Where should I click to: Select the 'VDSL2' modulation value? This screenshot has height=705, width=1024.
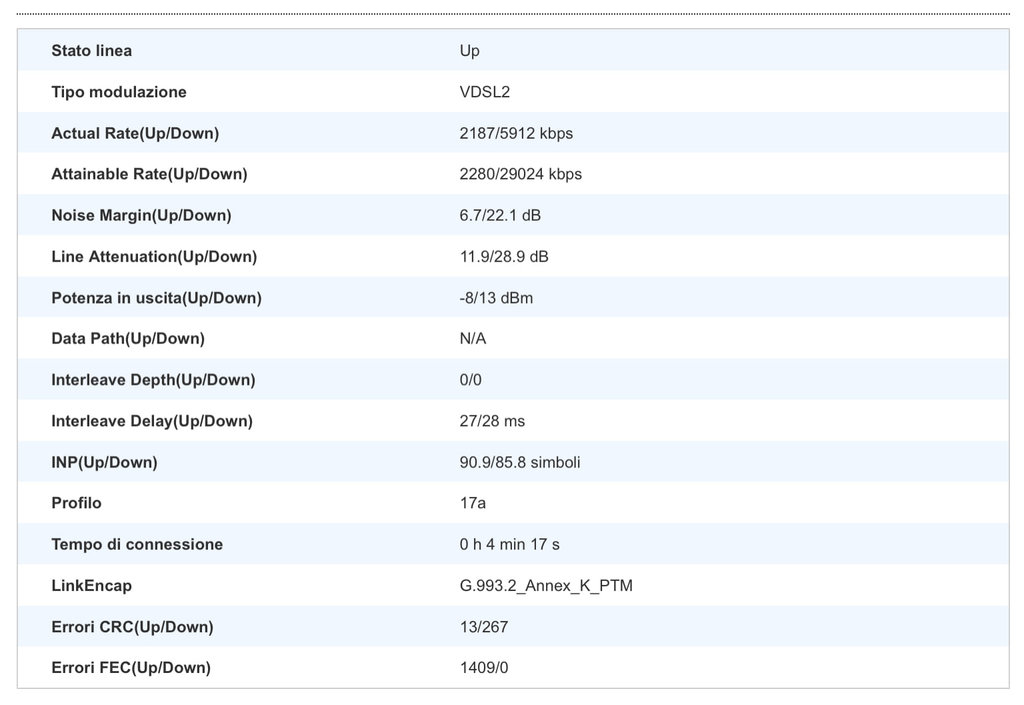485,92
